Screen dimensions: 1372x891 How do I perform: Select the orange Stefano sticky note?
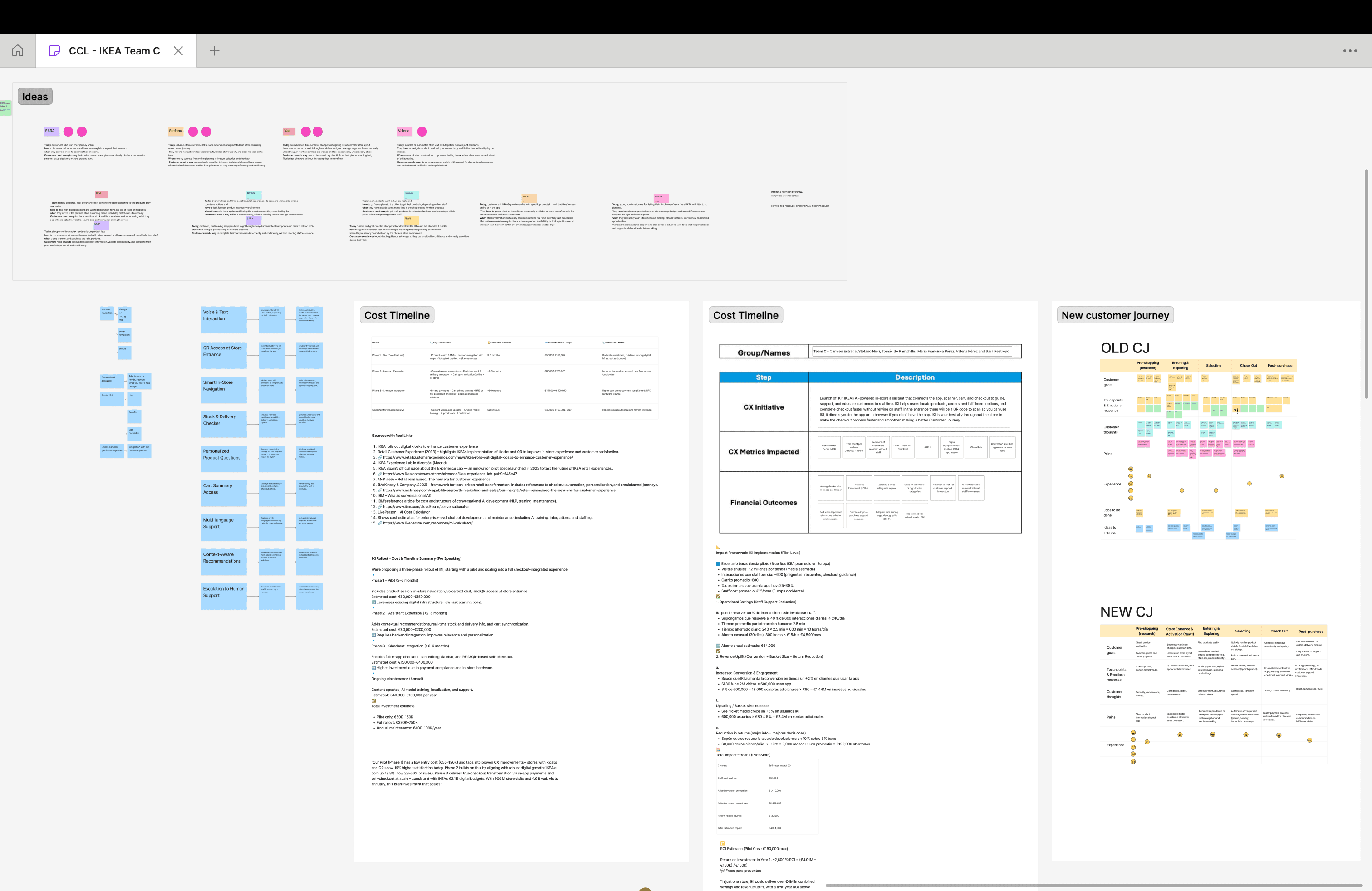[175, 131]
